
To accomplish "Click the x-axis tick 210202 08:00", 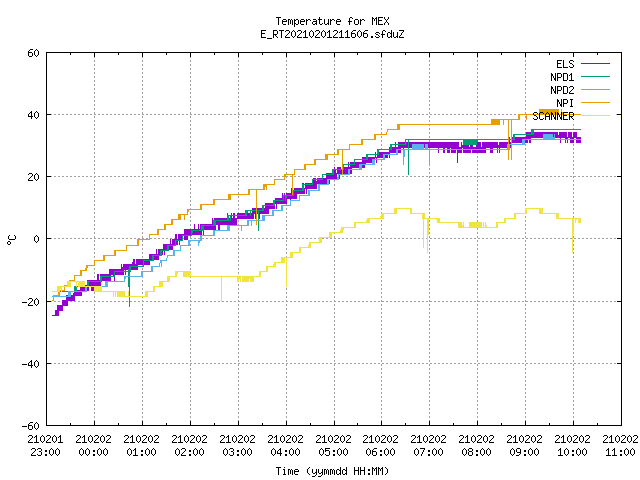I will click(x=476, y=446).
